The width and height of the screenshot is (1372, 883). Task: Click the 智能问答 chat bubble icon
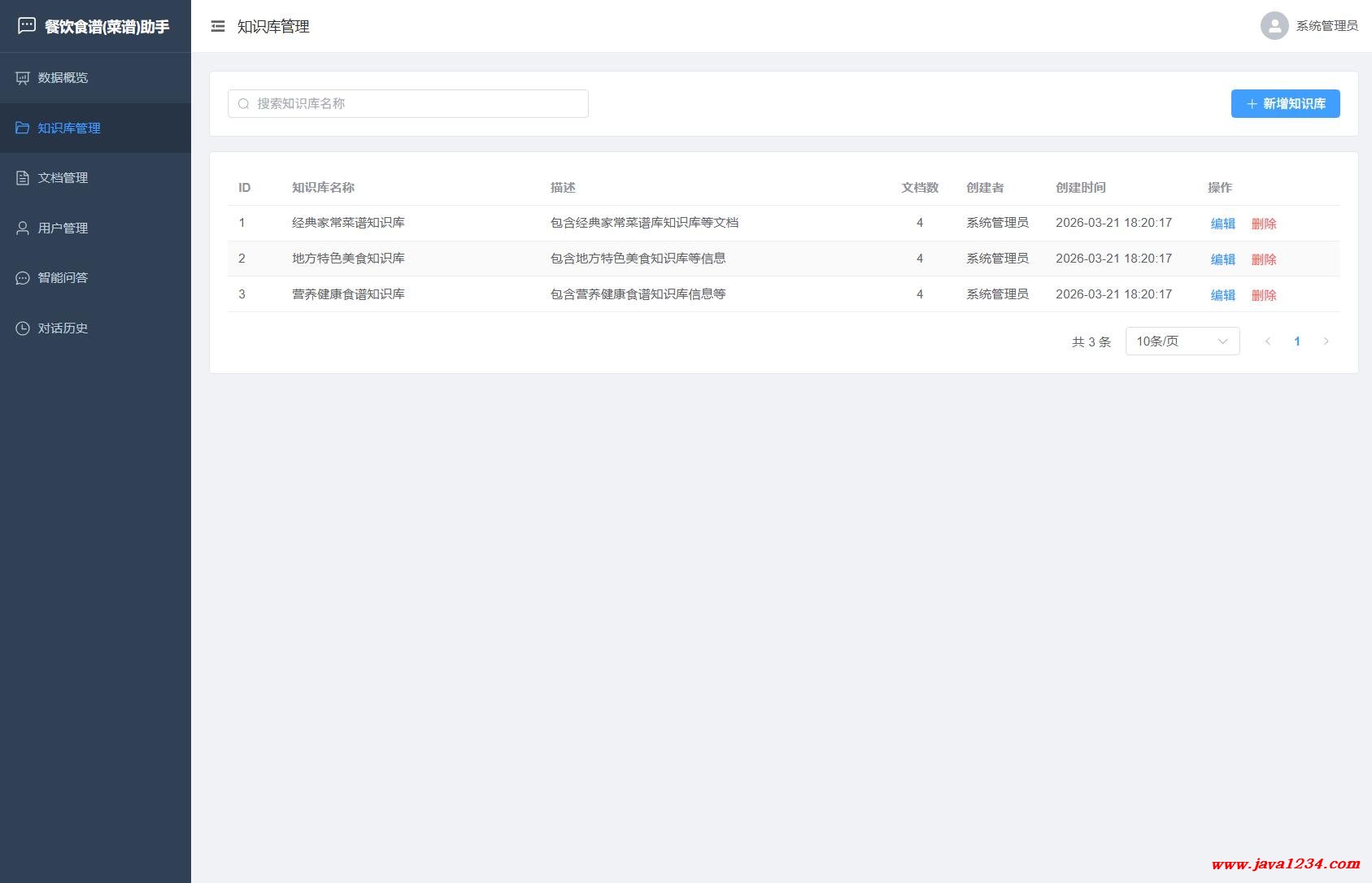tap(23, 278)
